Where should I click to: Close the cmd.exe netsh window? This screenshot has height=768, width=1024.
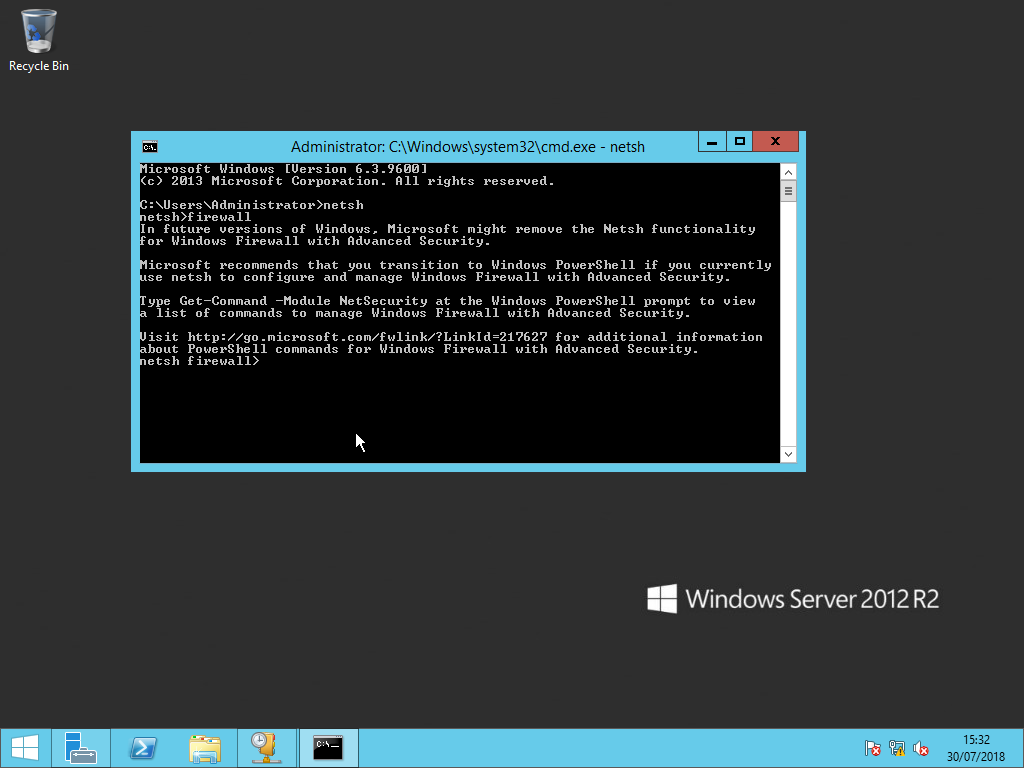pyautogui.click(x=775, y=142)
